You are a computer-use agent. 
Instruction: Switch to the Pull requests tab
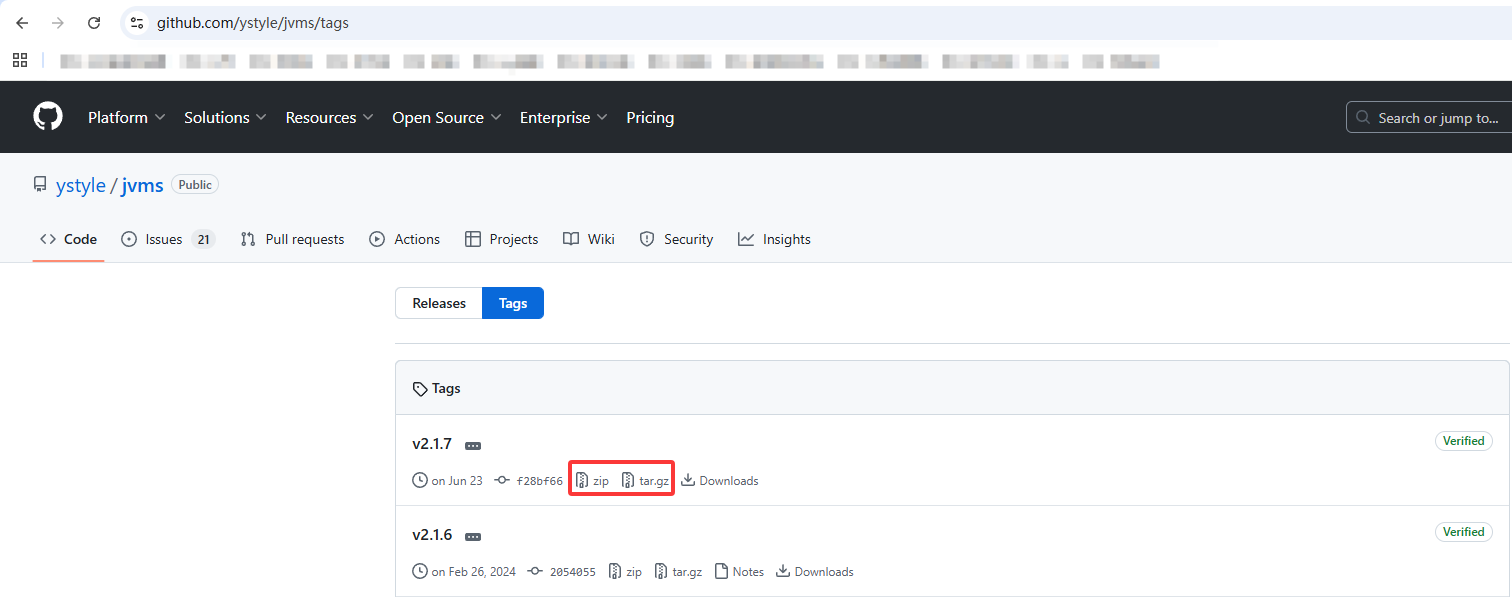pyautogui.click(x=292, y=239)
